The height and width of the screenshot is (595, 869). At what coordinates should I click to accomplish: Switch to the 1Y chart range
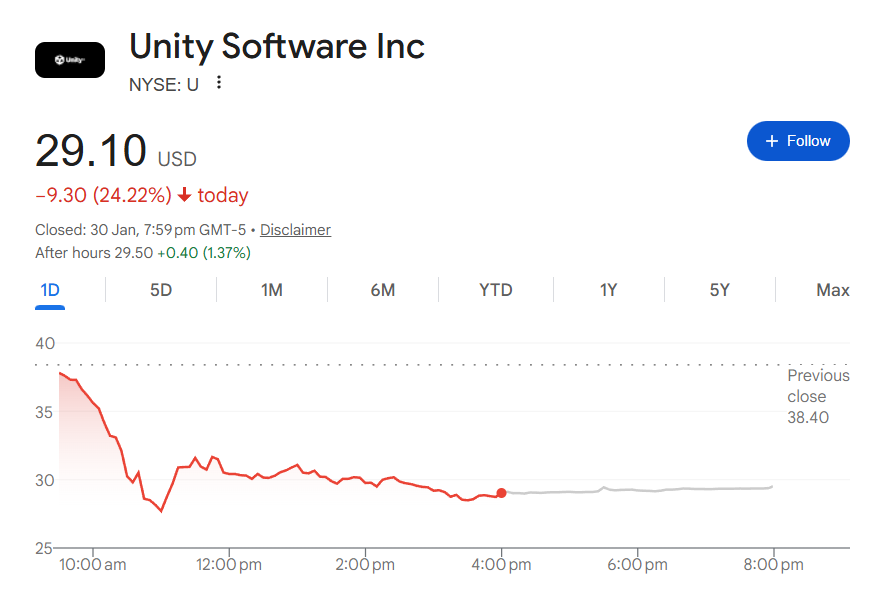[608, 290]
